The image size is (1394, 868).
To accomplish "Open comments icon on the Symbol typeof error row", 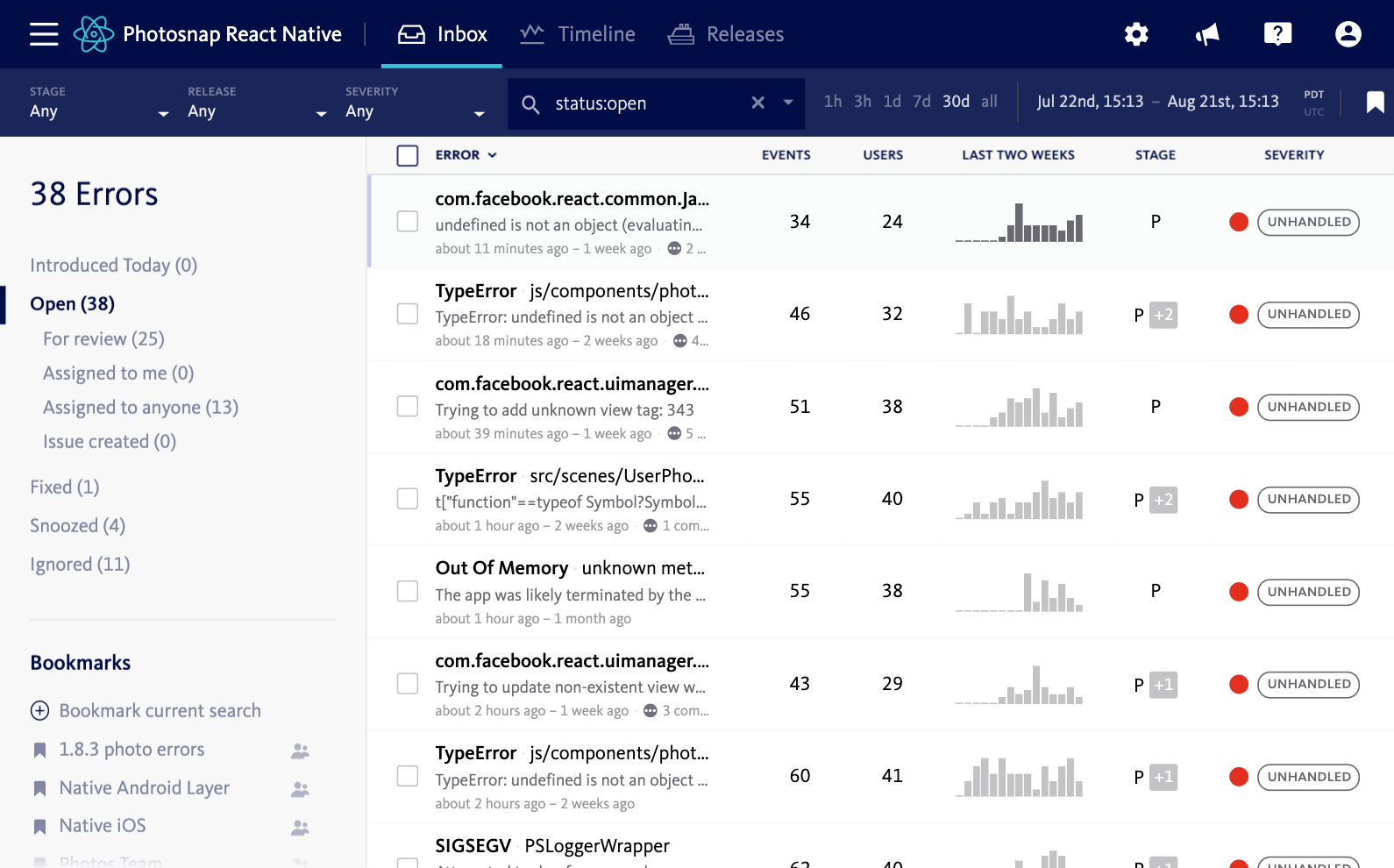I will (650, 525).
